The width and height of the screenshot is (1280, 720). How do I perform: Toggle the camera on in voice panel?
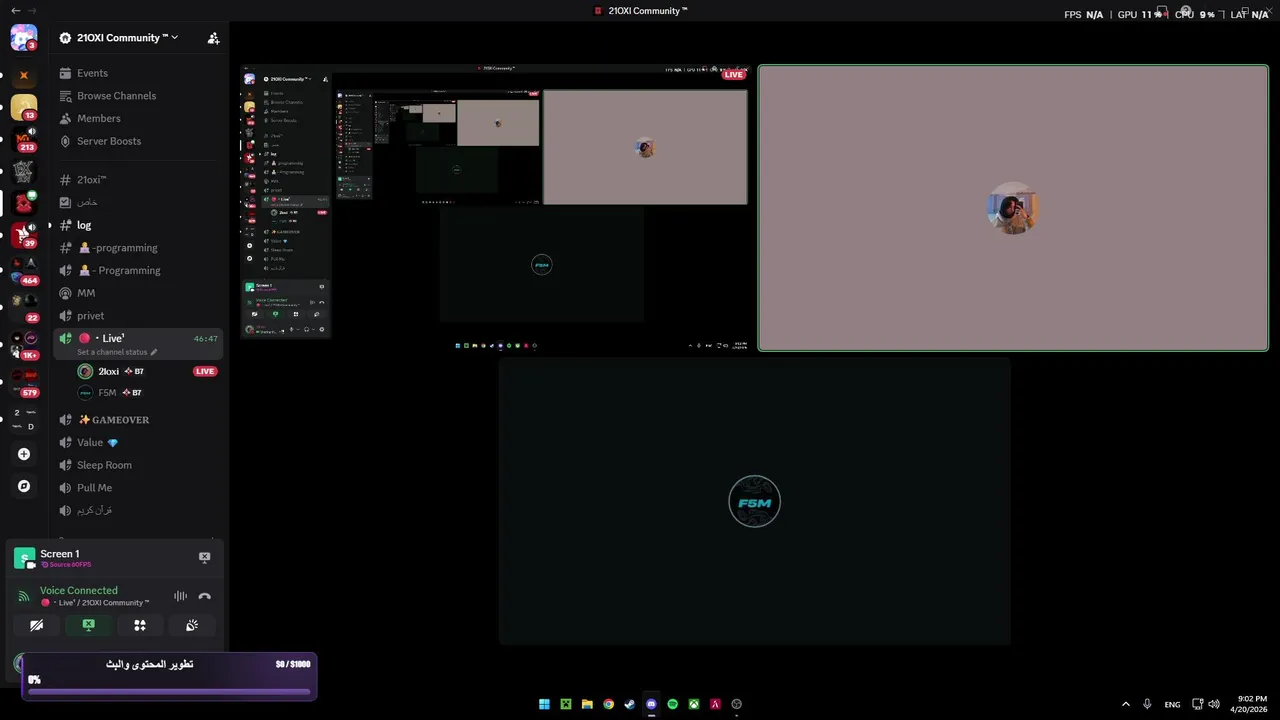click(37, 625)
